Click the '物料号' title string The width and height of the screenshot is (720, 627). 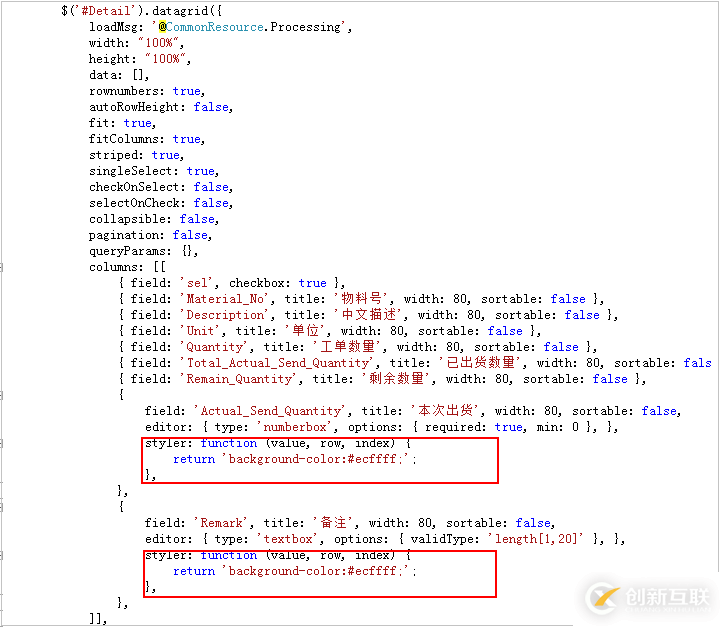(x=361, y=299)
